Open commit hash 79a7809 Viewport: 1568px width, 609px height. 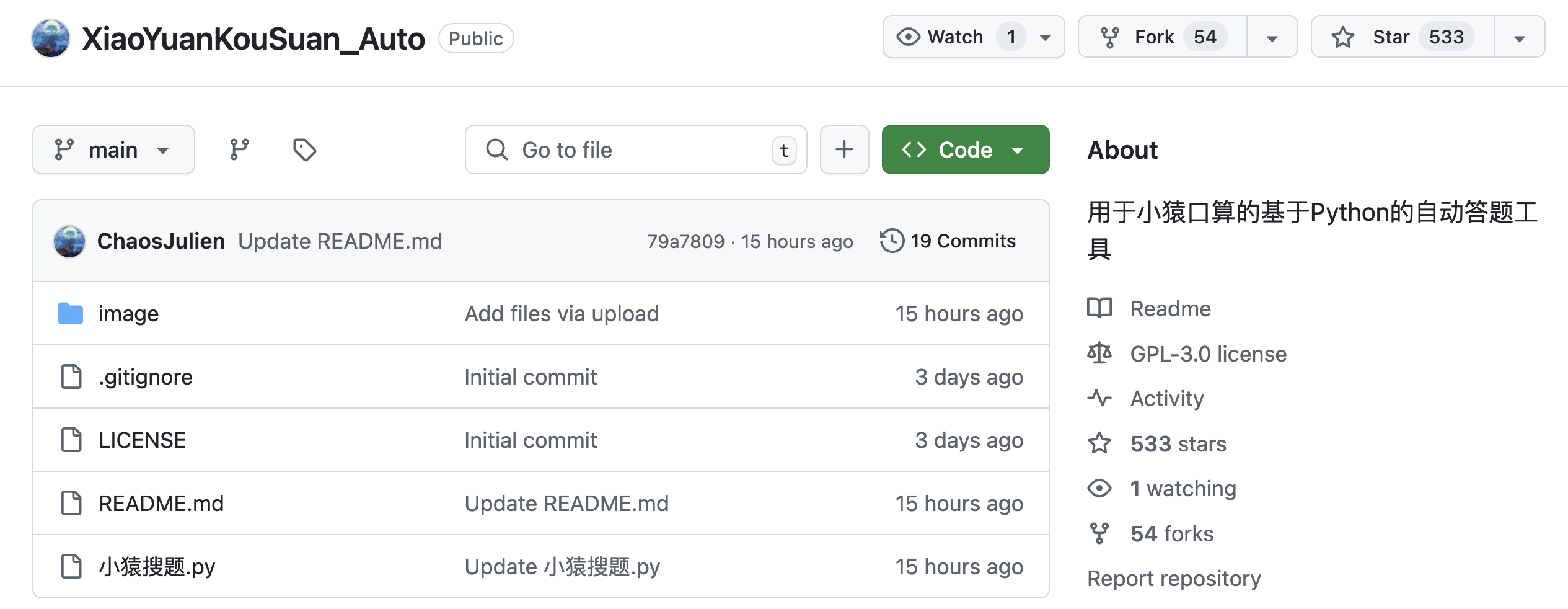pos(685,241)
